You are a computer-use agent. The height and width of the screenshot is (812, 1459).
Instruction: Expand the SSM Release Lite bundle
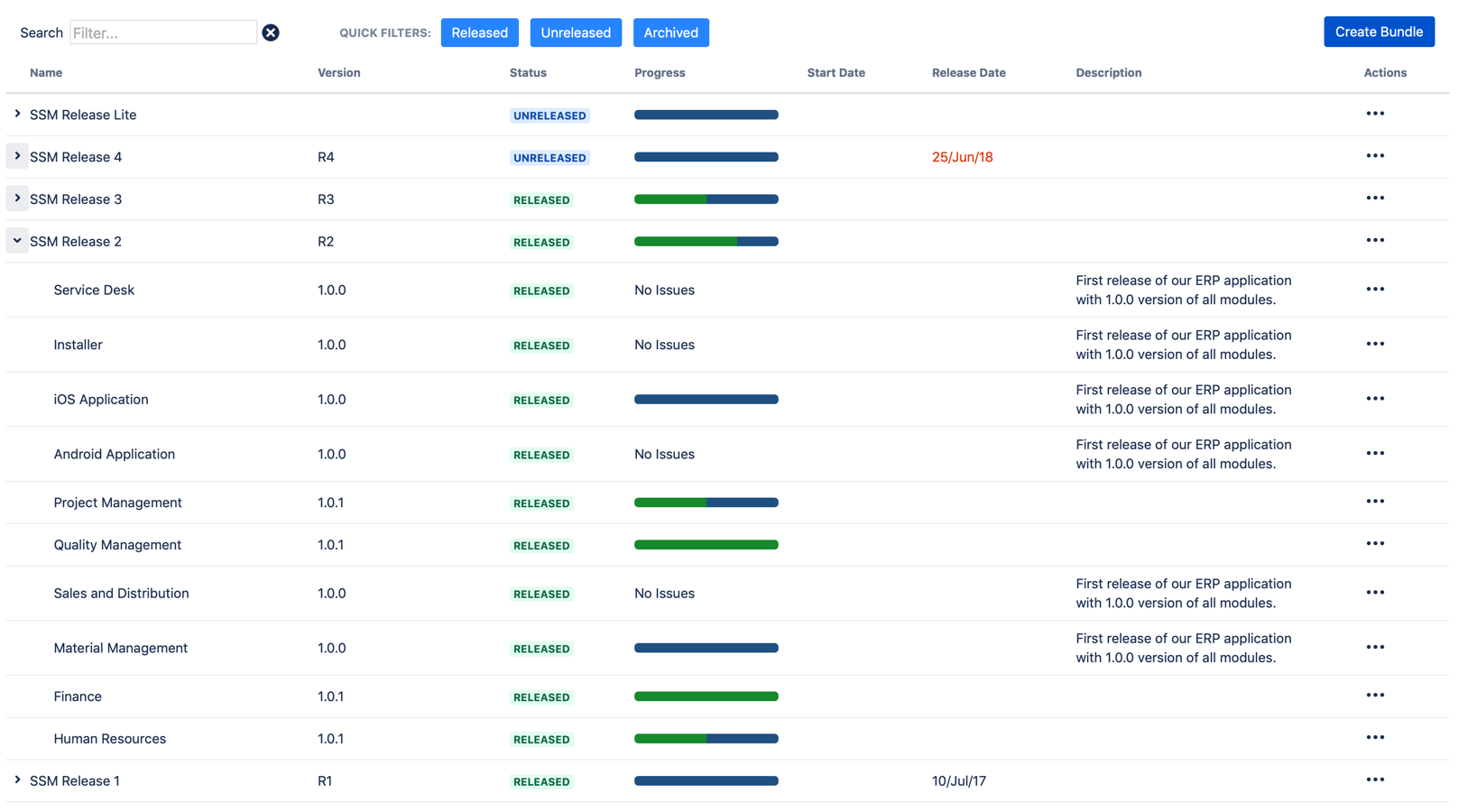pyautogui.click(x=17, y=115)
